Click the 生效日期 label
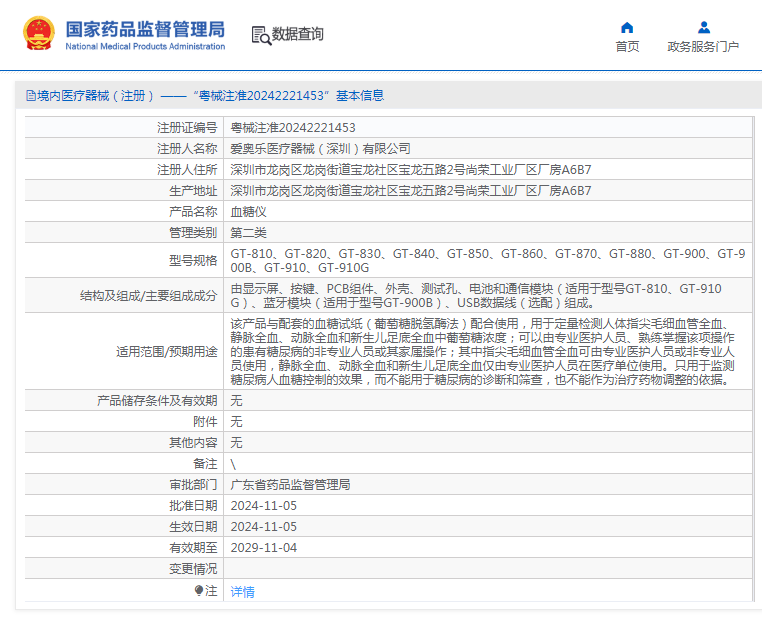This screenshot has height=617, width=762. tap(193, 527)
